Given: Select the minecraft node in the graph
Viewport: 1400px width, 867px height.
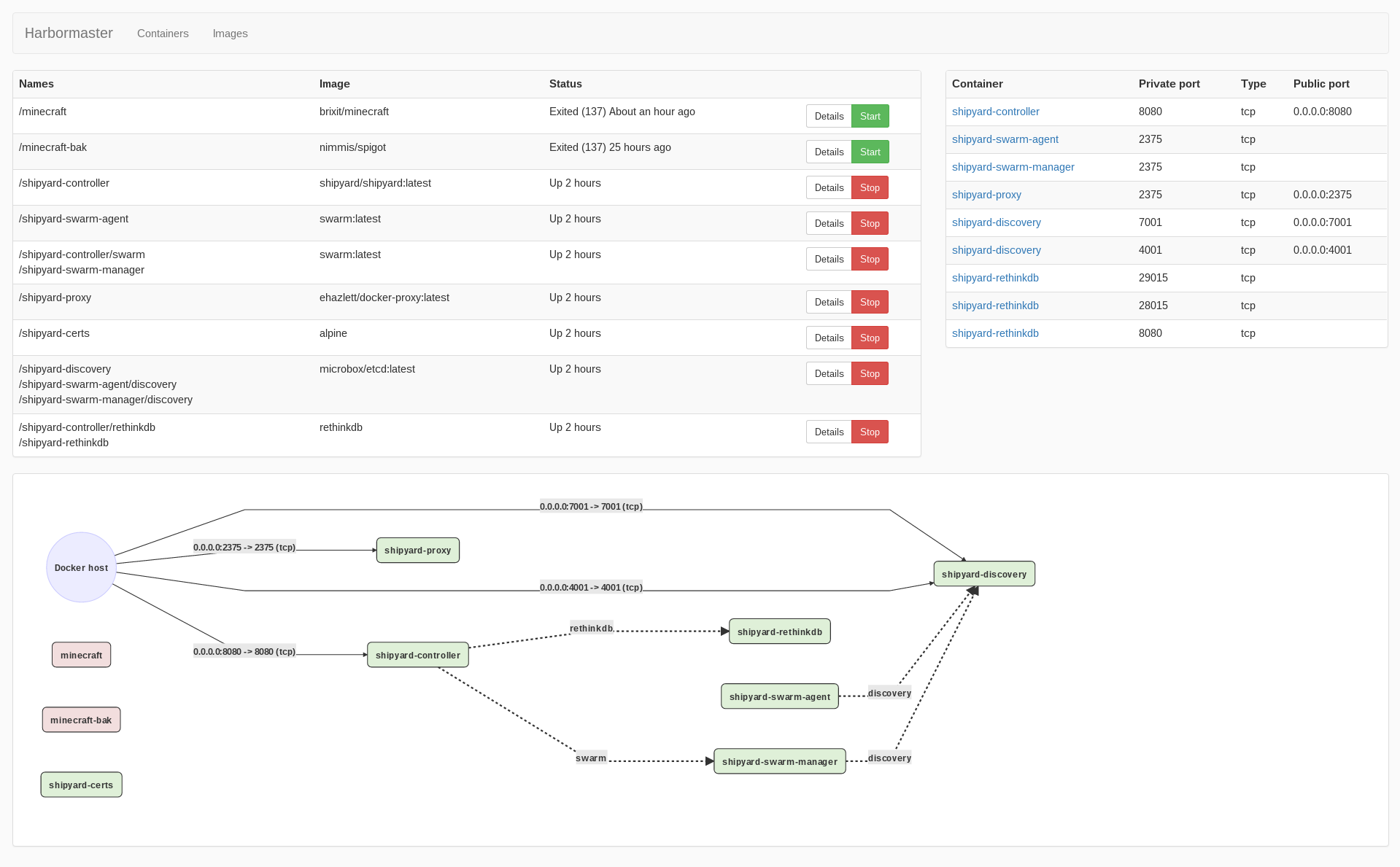Looking at the screenshot, I should (81, 654).
